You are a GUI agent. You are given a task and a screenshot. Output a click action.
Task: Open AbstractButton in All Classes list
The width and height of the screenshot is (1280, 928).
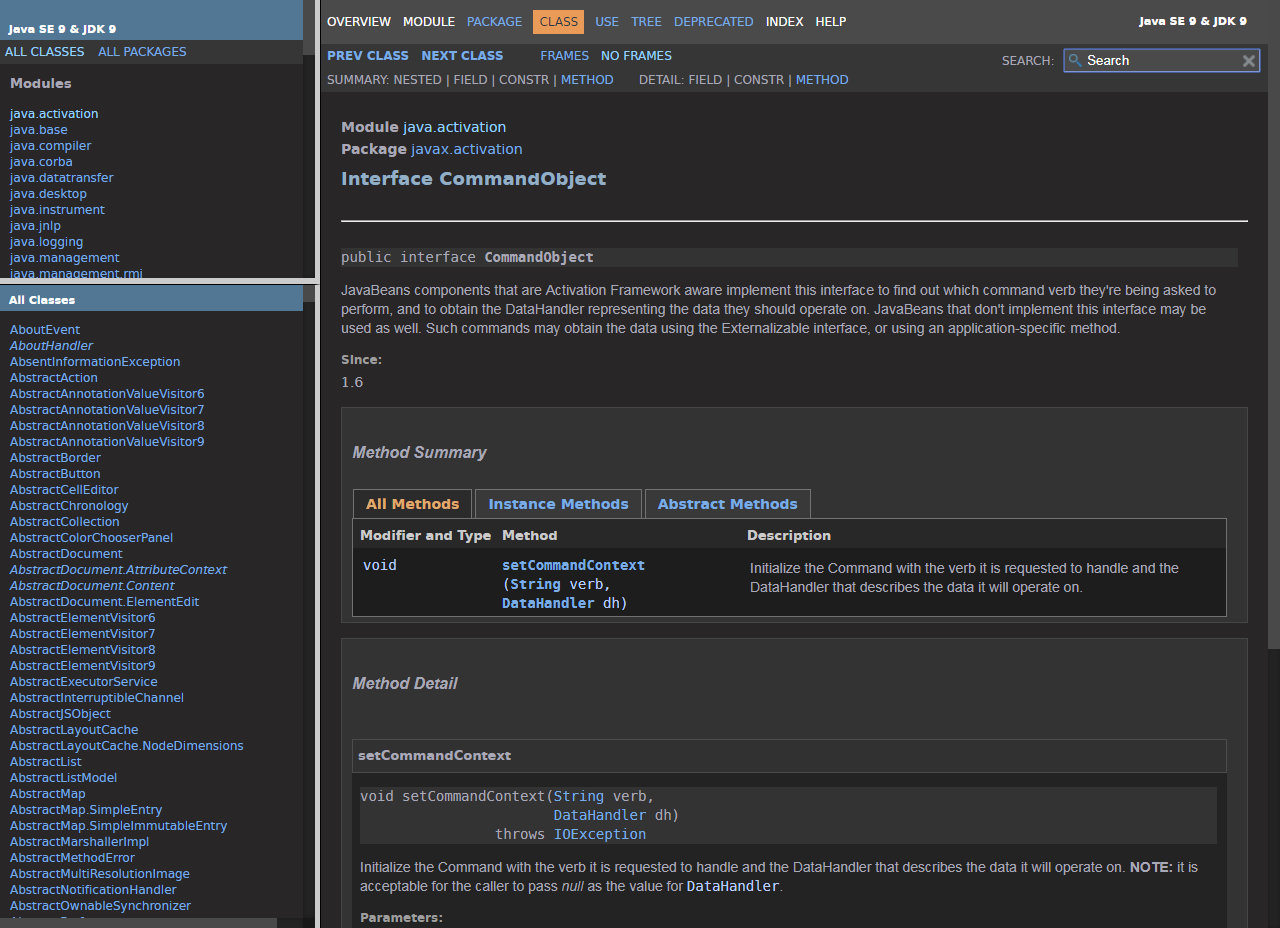(x=55, y=474)
